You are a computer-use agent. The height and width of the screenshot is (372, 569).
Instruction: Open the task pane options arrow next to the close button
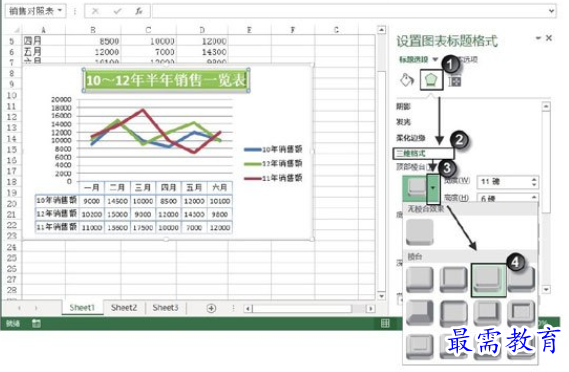click(x=539, y=38)
